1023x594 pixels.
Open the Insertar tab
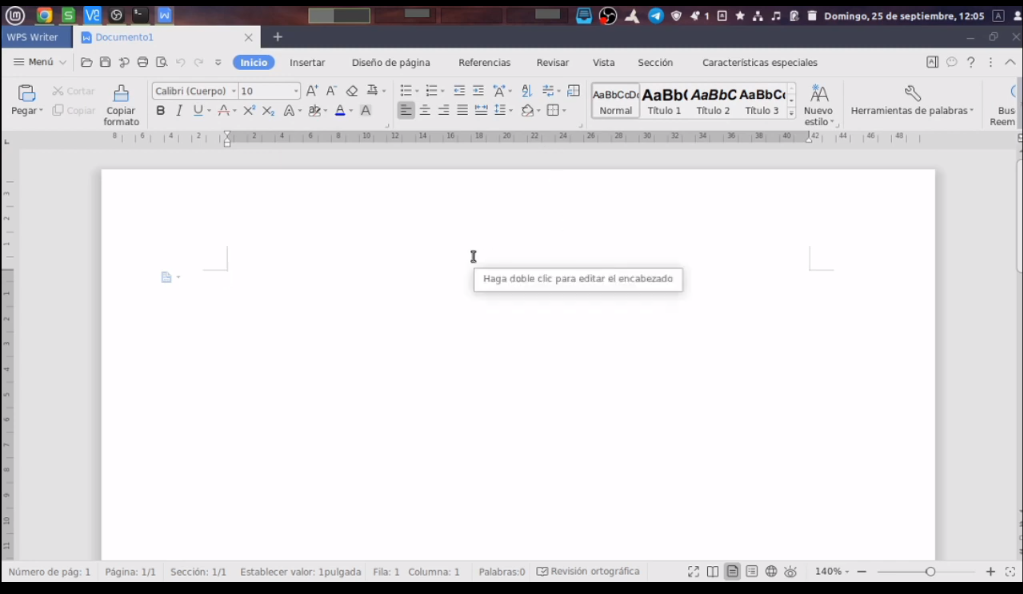(307, 63)
